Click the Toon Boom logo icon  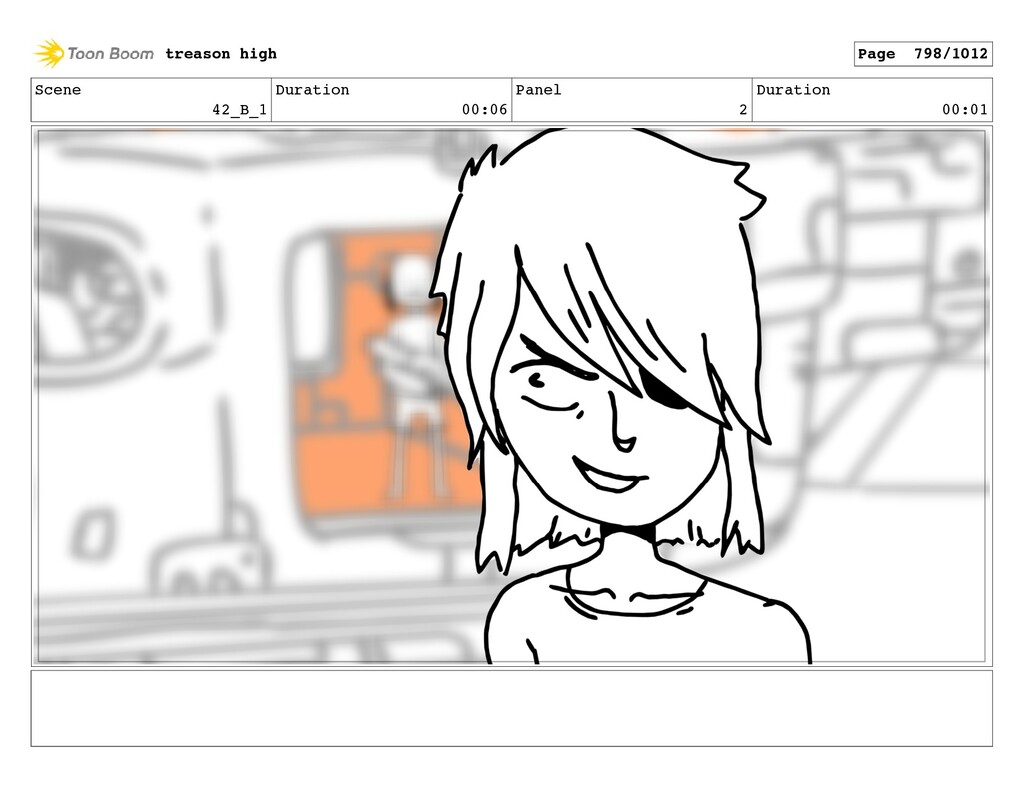click(x=50, y=54)
